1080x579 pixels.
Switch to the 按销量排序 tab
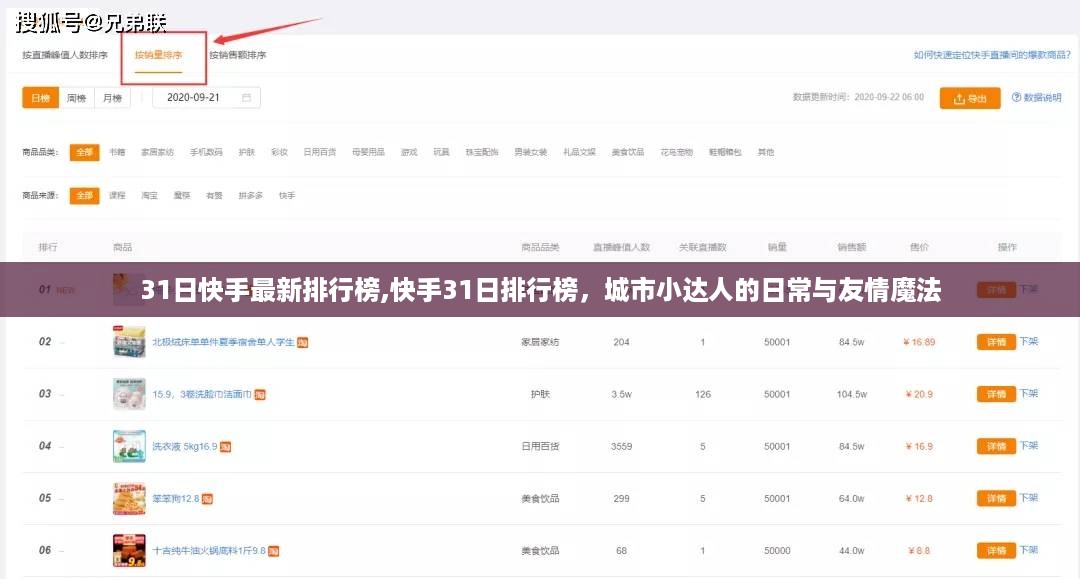(159, 55)
